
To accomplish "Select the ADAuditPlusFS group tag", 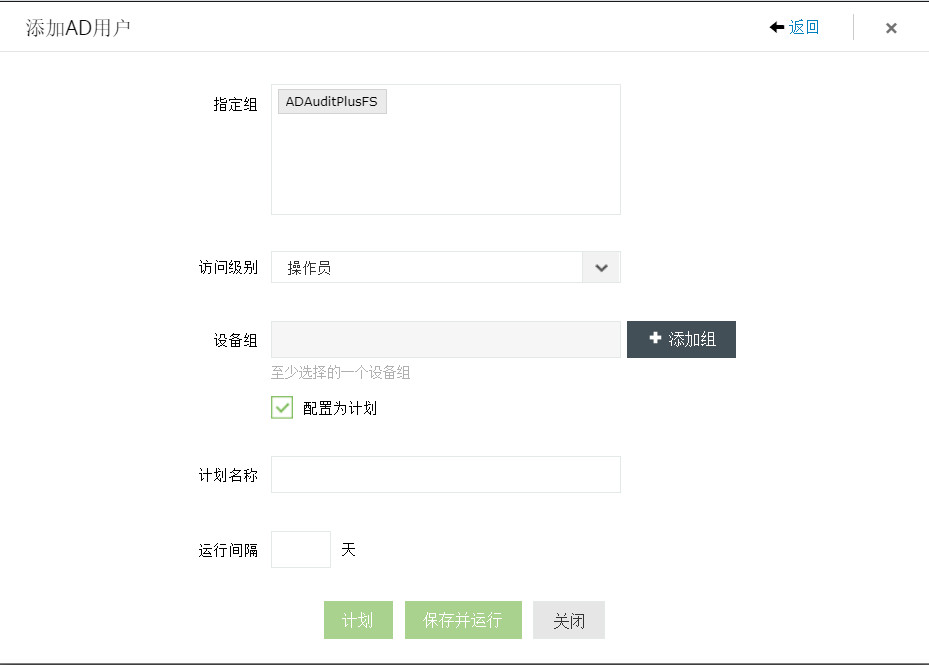I will point(332,102).
